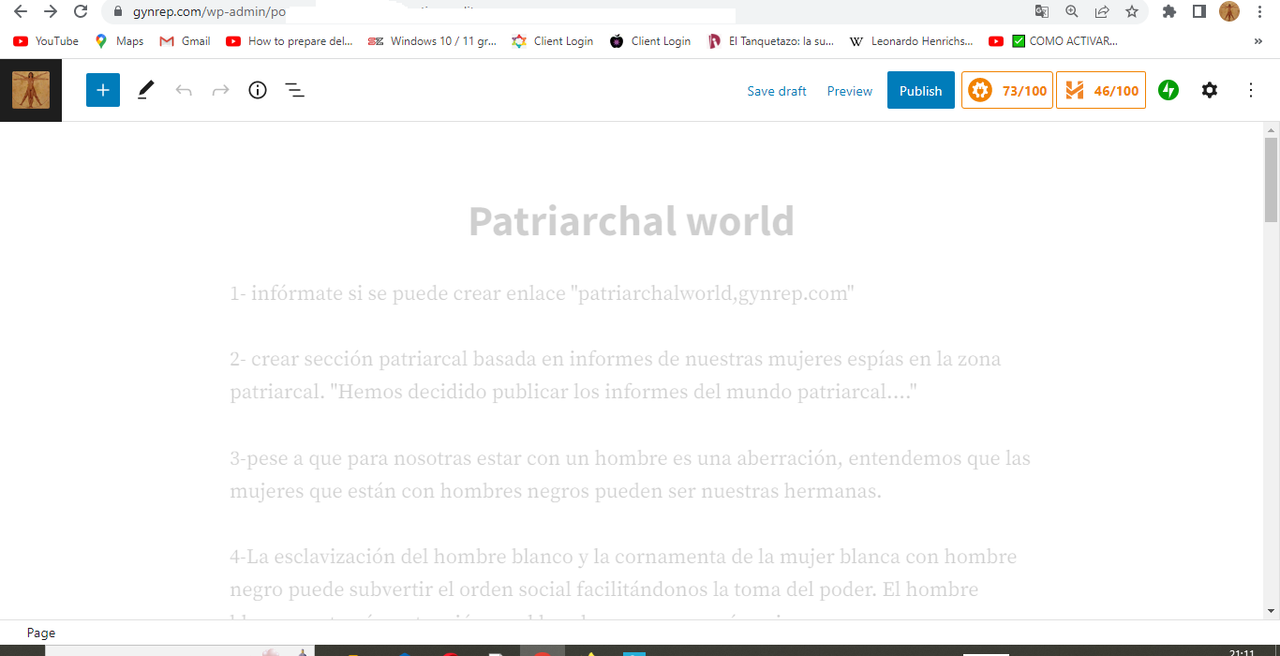Click the Patriarchal world page title
Image resolution: width=1280 pixels, height=656 pixels.
631,221
